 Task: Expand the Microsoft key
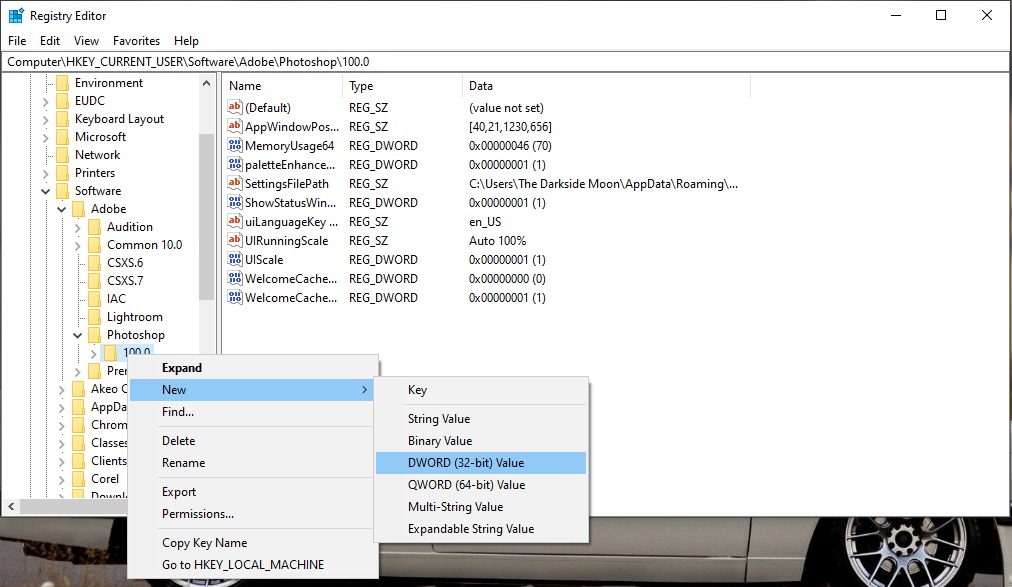pyautogui.click(x=45, y=137)
